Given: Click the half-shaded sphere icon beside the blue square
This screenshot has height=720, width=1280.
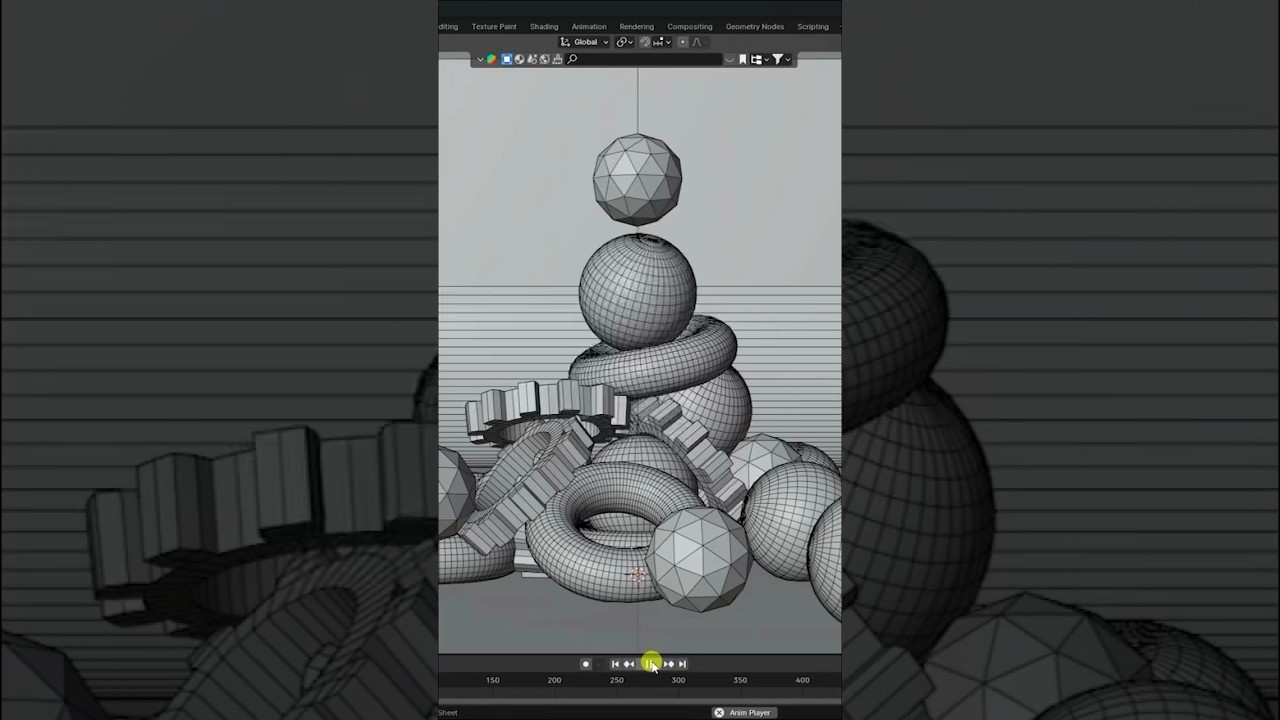Looking at the screenshot, I should click(x=519, y=59).
